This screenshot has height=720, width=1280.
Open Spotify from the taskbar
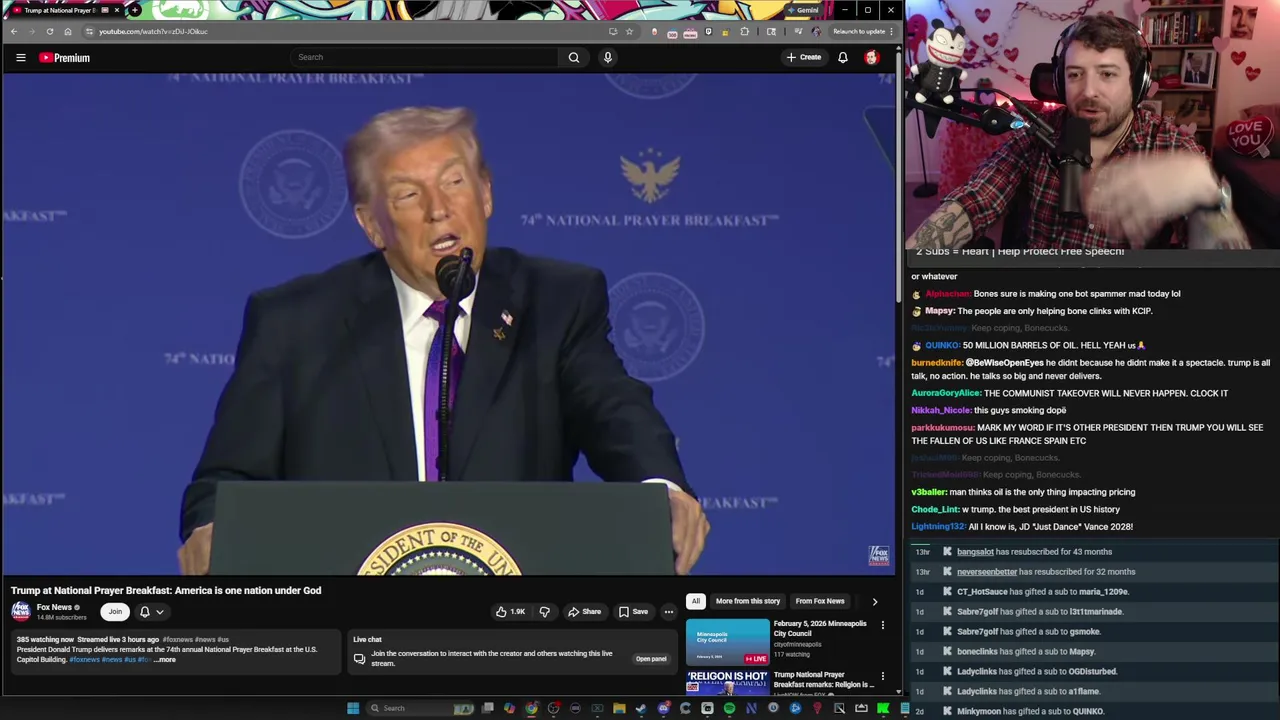tap(729, 708)
